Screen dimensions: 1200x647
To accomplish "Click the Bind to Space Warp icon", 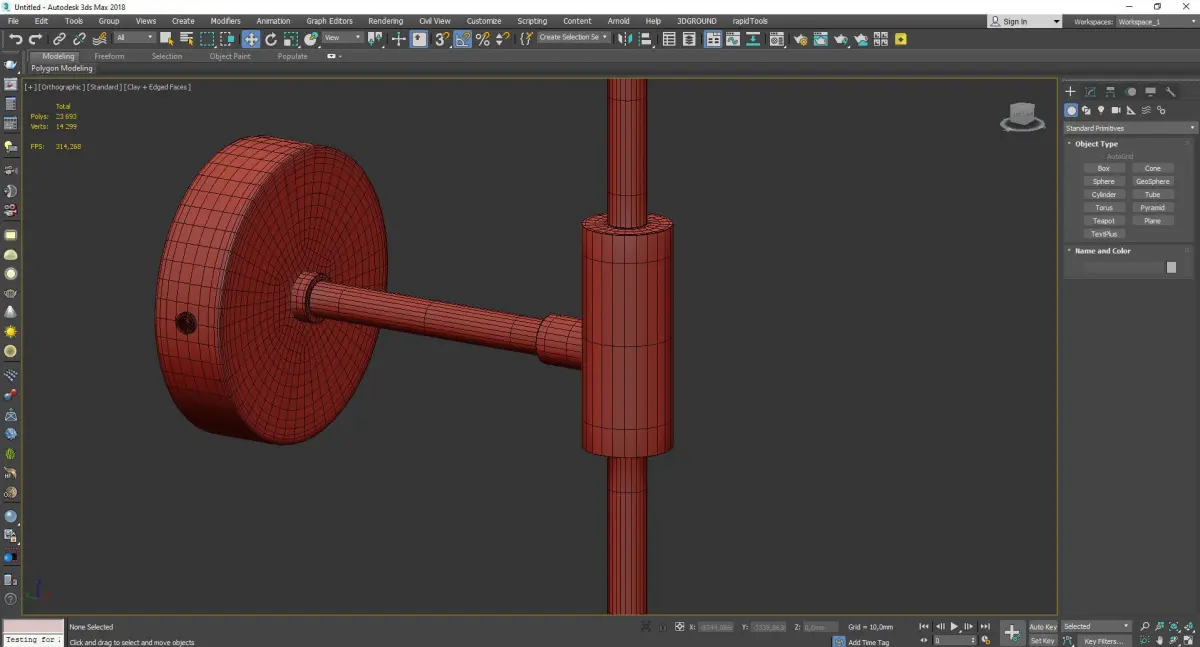I will [x=99, y=39].
